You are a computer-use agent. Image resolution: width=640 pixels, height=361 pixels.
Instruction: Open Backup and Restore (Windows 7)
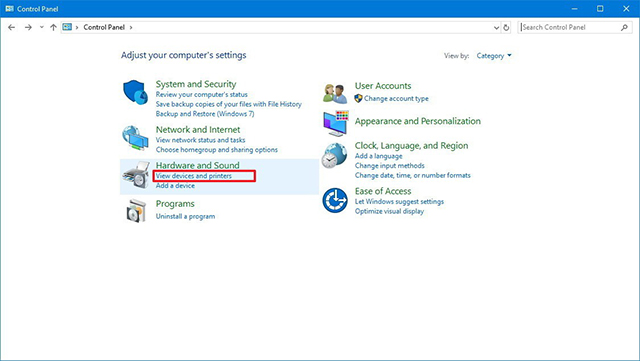(x=205, y=114)
